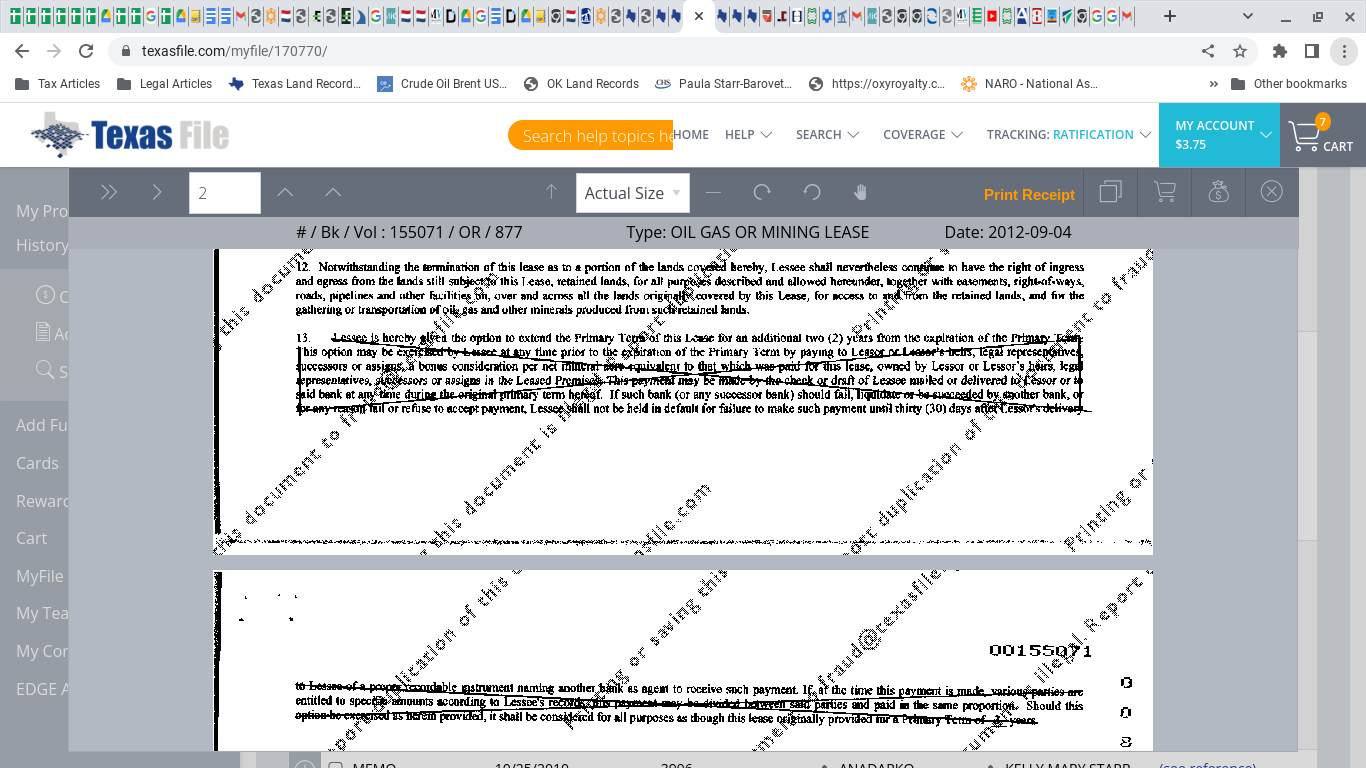Bookmark this page with the star icon
The height and width of the screenshot is (768, 1366).
coord(1240,51)
